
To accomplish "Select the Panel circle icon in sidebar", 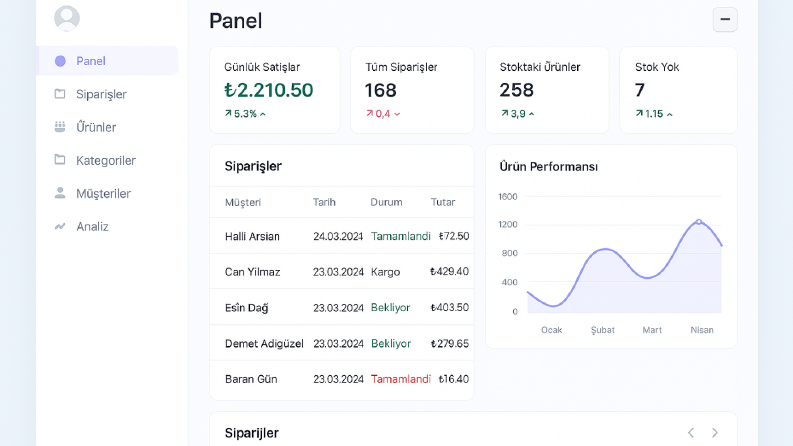I will coord(60,61).
